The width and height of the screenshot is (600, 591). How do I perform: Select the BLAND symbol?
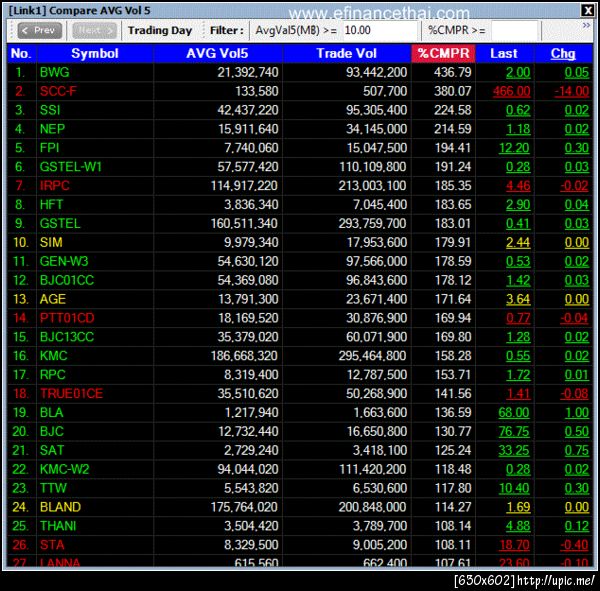click(x=60, y=507)
